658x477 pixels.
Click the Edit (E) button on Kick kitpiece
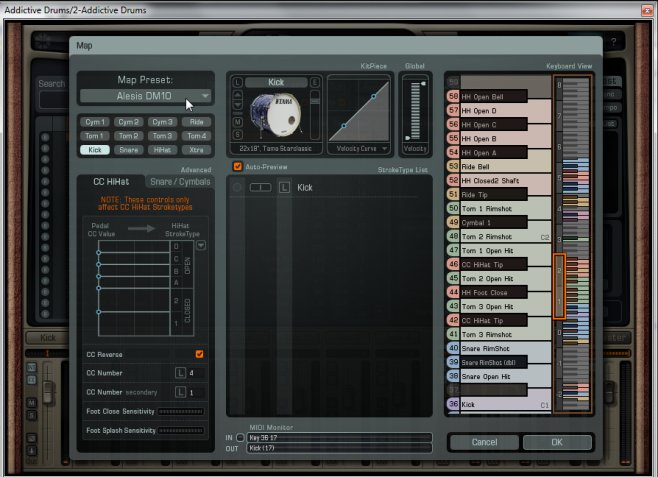point(315,82)
